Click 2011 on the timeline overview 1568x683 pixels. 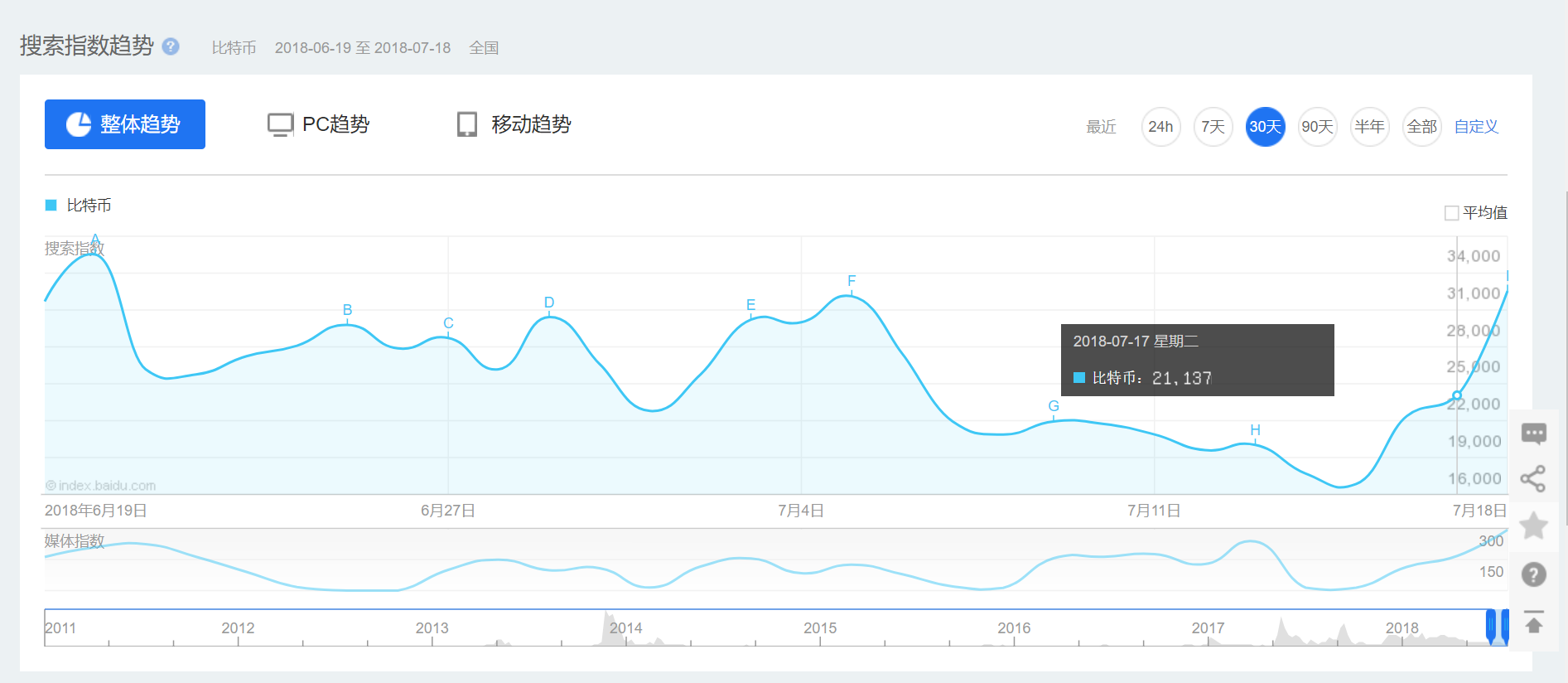pos(60,628)
